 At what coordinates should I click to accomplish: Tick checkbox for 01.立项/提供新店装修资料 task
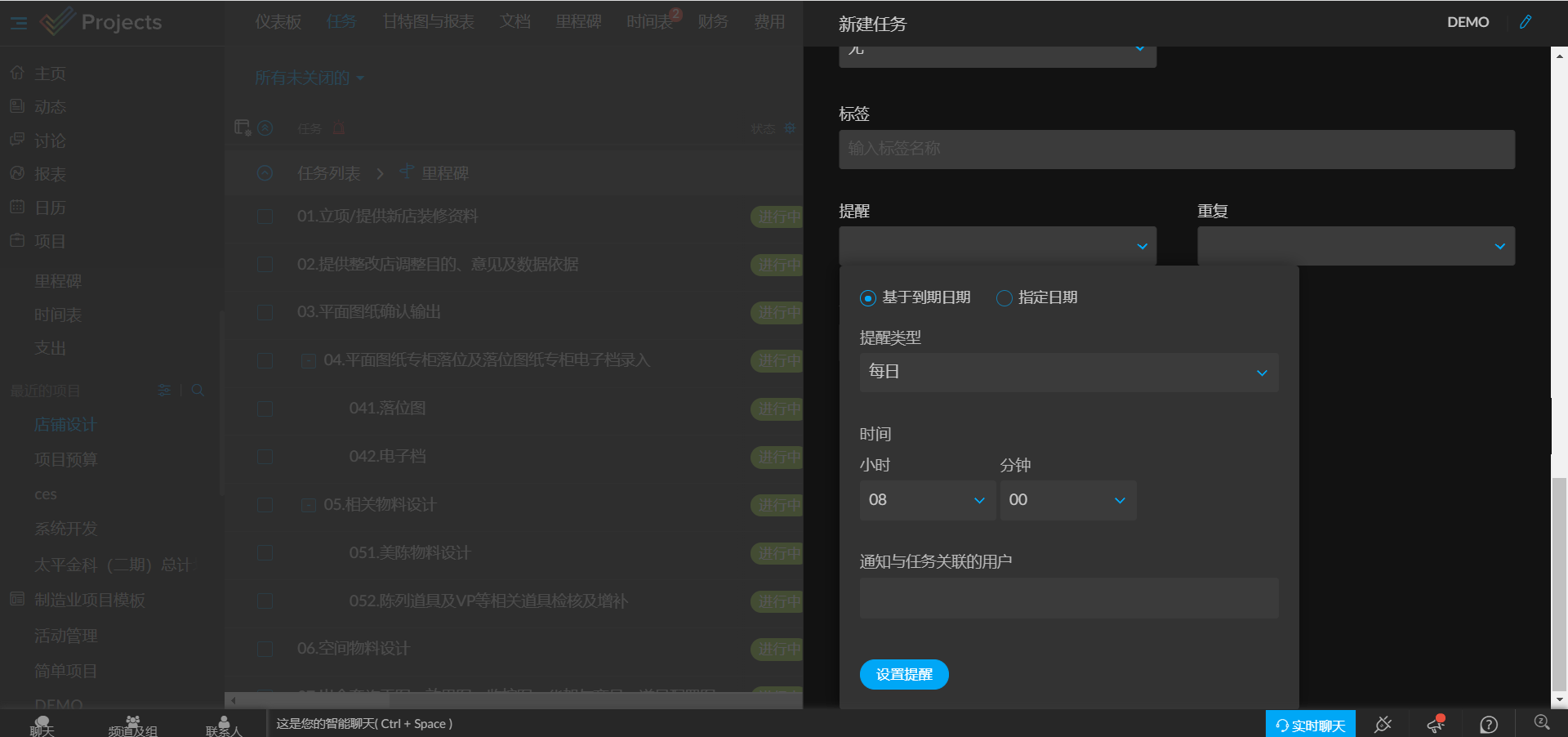tap(265, 217)
